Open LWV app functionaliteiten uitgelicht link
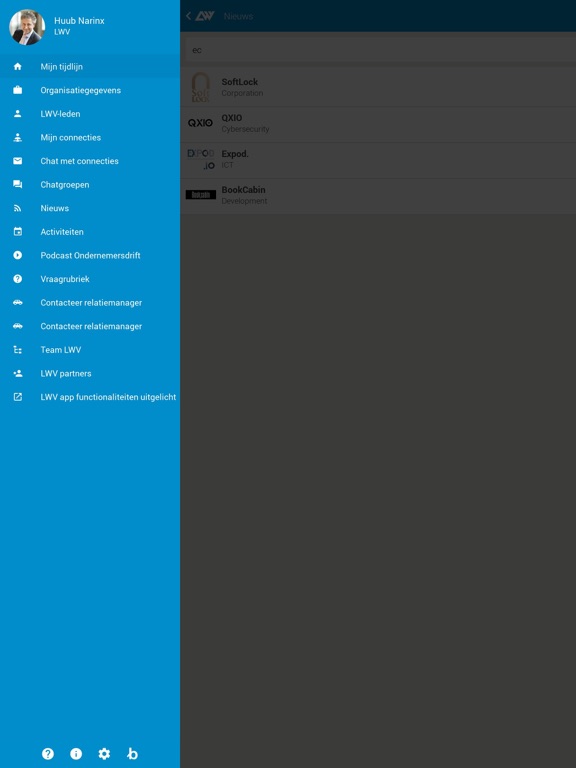This screenshot has width=576, height=768. pos(90,397)
